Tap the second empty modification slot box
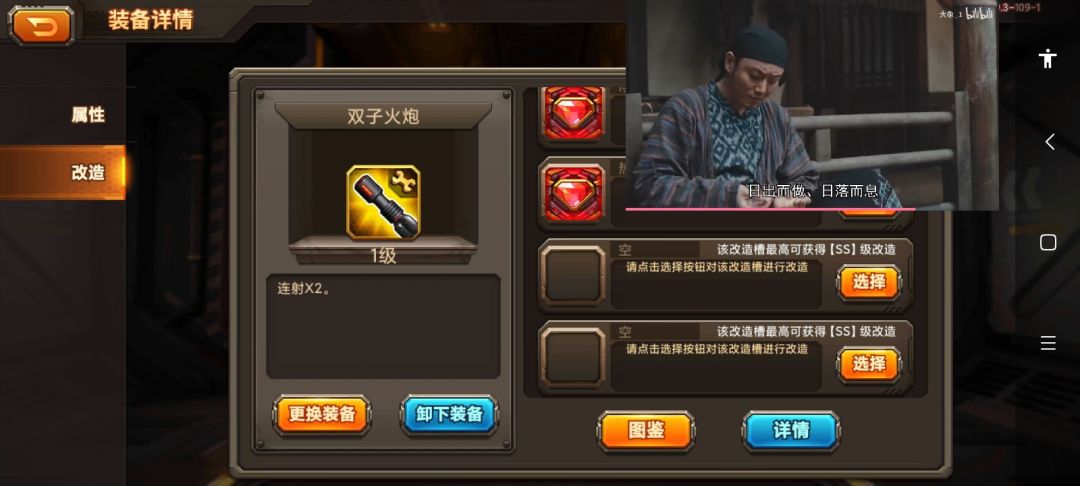1080x486 pixels. tap(573, 357)
